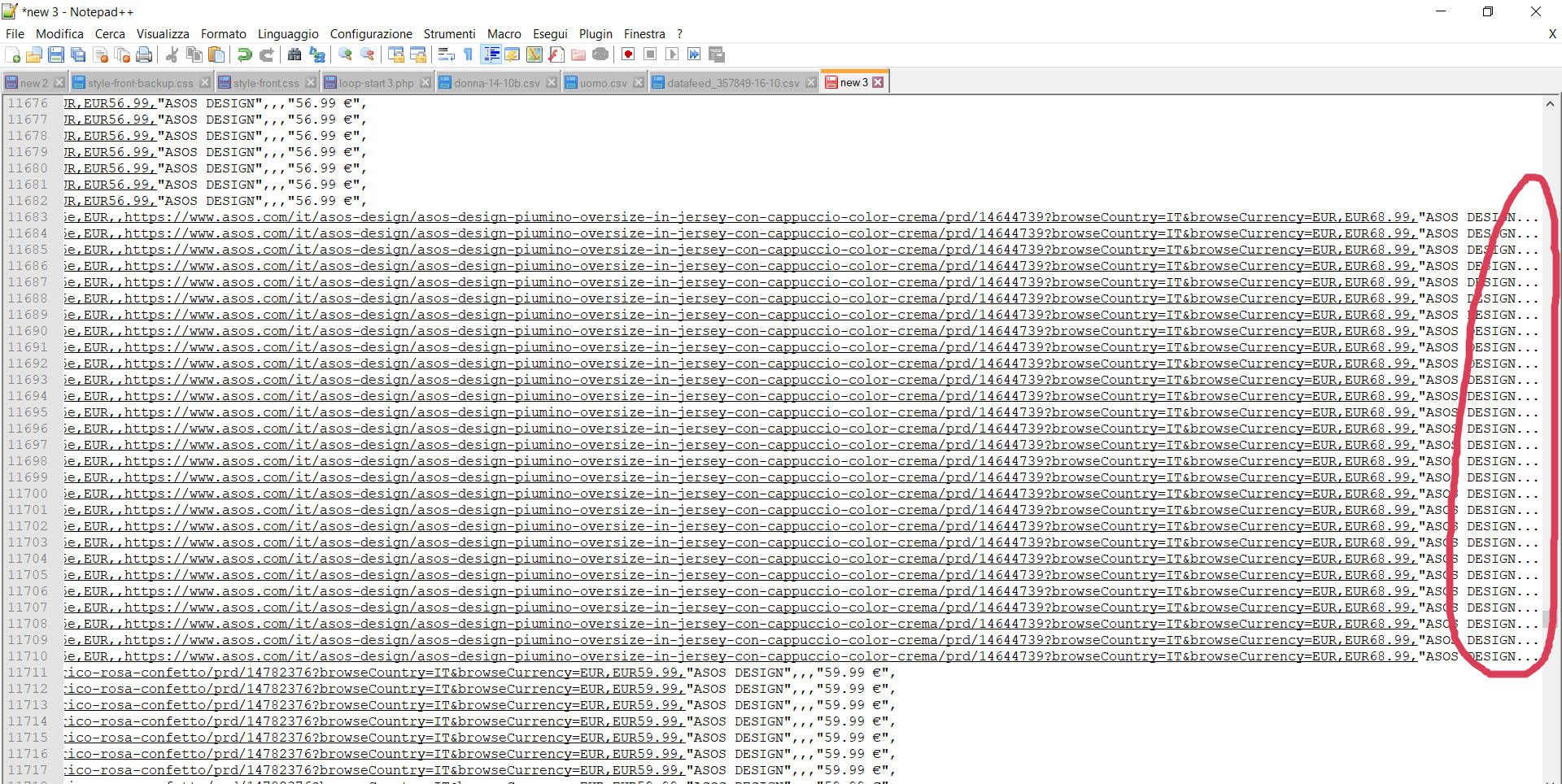Open the Plugin menu

click(x=596, y=34)
